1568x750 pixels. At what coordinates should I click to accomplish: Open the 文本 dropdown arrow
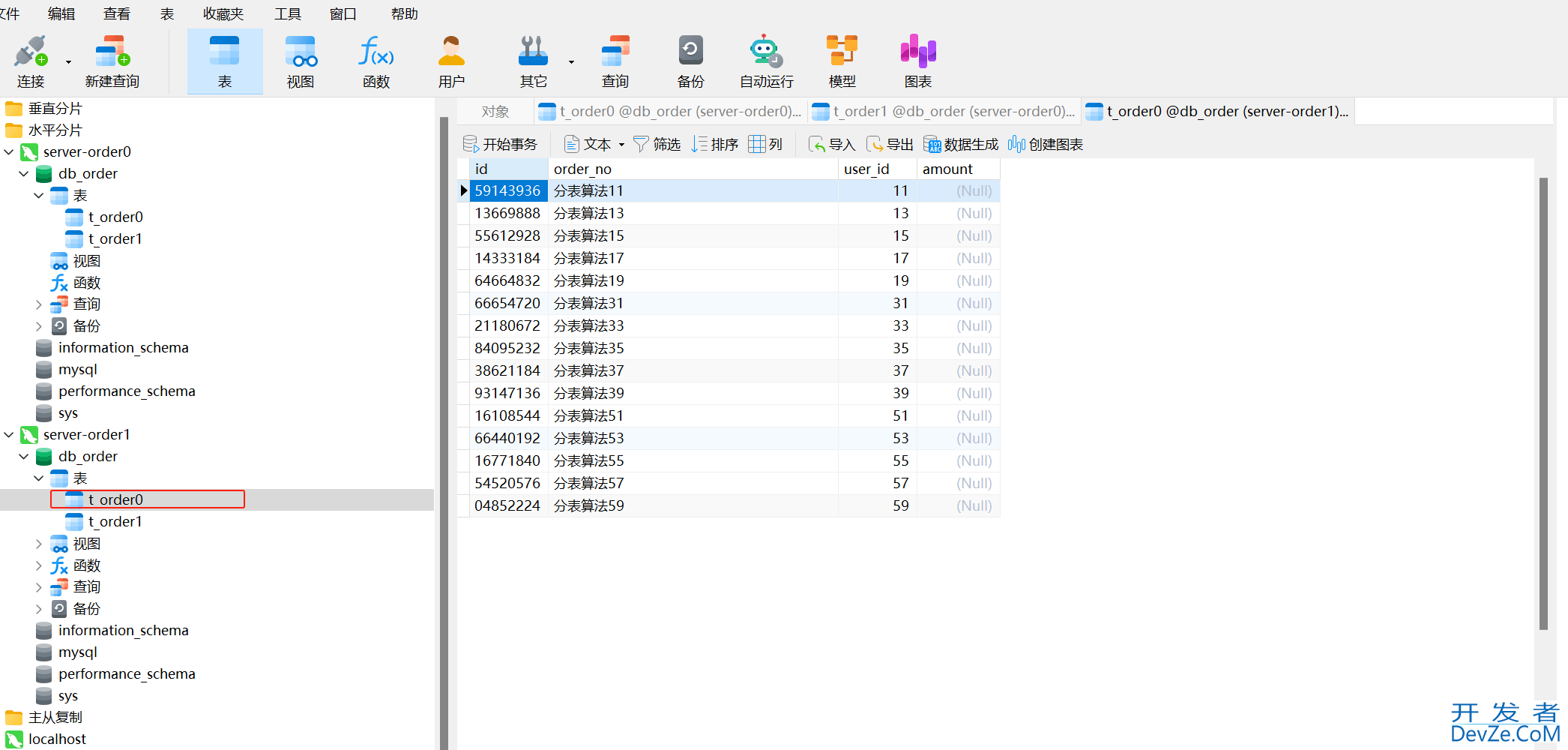point(621,145)
